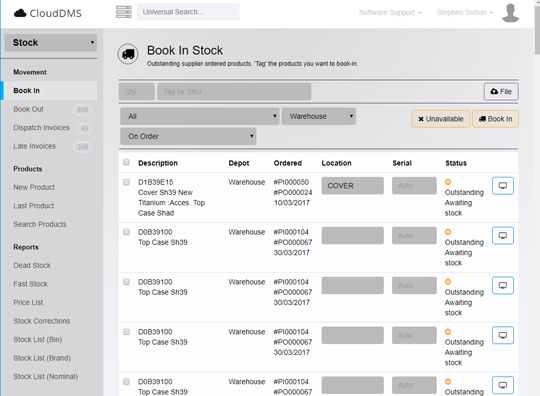Tick the checkbox for D1B39E15 Cover Sh39
540x396 pixels.
[126, 182]
